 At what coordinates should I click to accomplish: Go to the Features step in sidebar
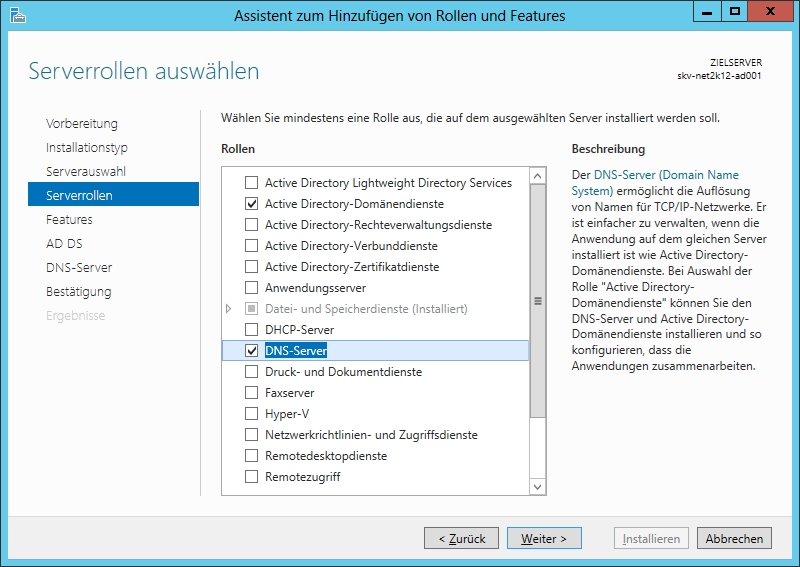[x=69, y=219]
